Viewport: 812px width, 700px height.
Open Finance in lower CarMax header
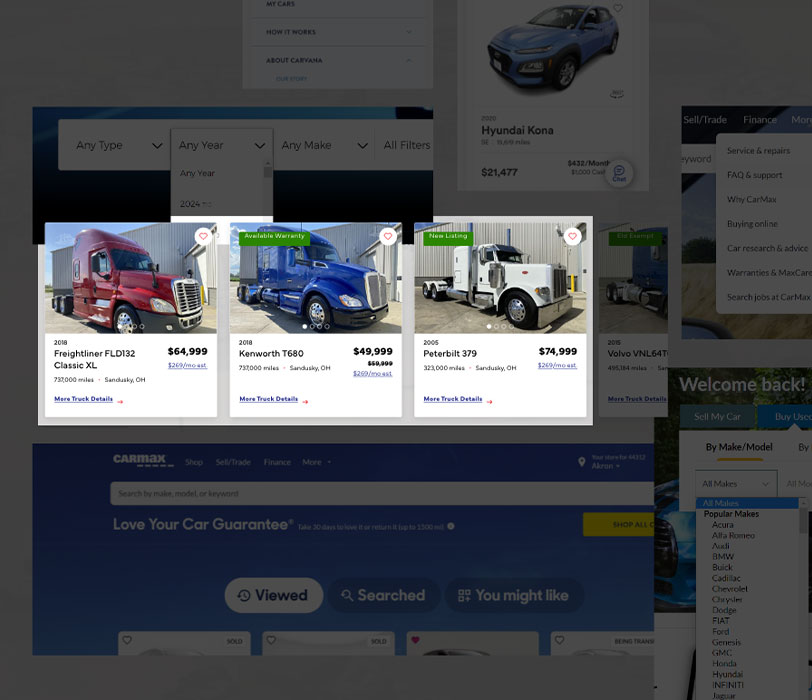coord(277,462)
